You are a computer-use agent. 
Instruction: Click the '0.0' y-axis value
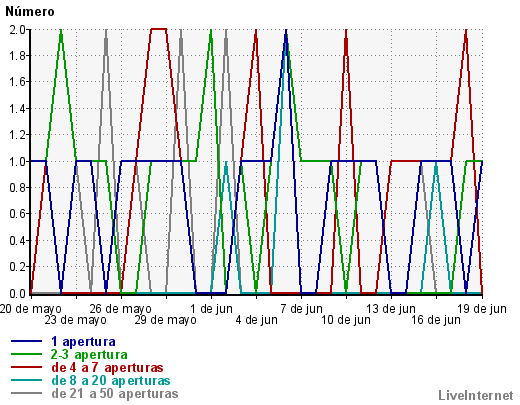pyautogui.click(x=17, y=294)
